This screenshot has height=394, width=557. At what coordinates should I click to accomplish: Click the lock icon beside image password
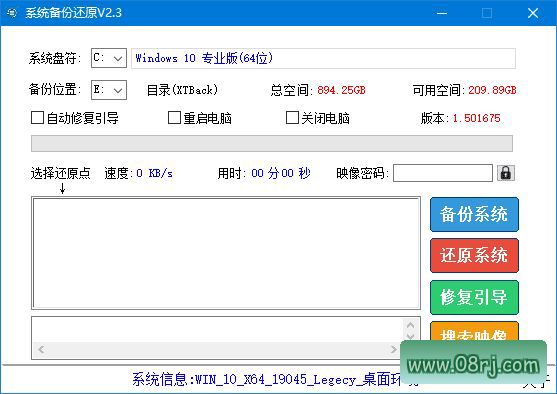tap(506, 173)
